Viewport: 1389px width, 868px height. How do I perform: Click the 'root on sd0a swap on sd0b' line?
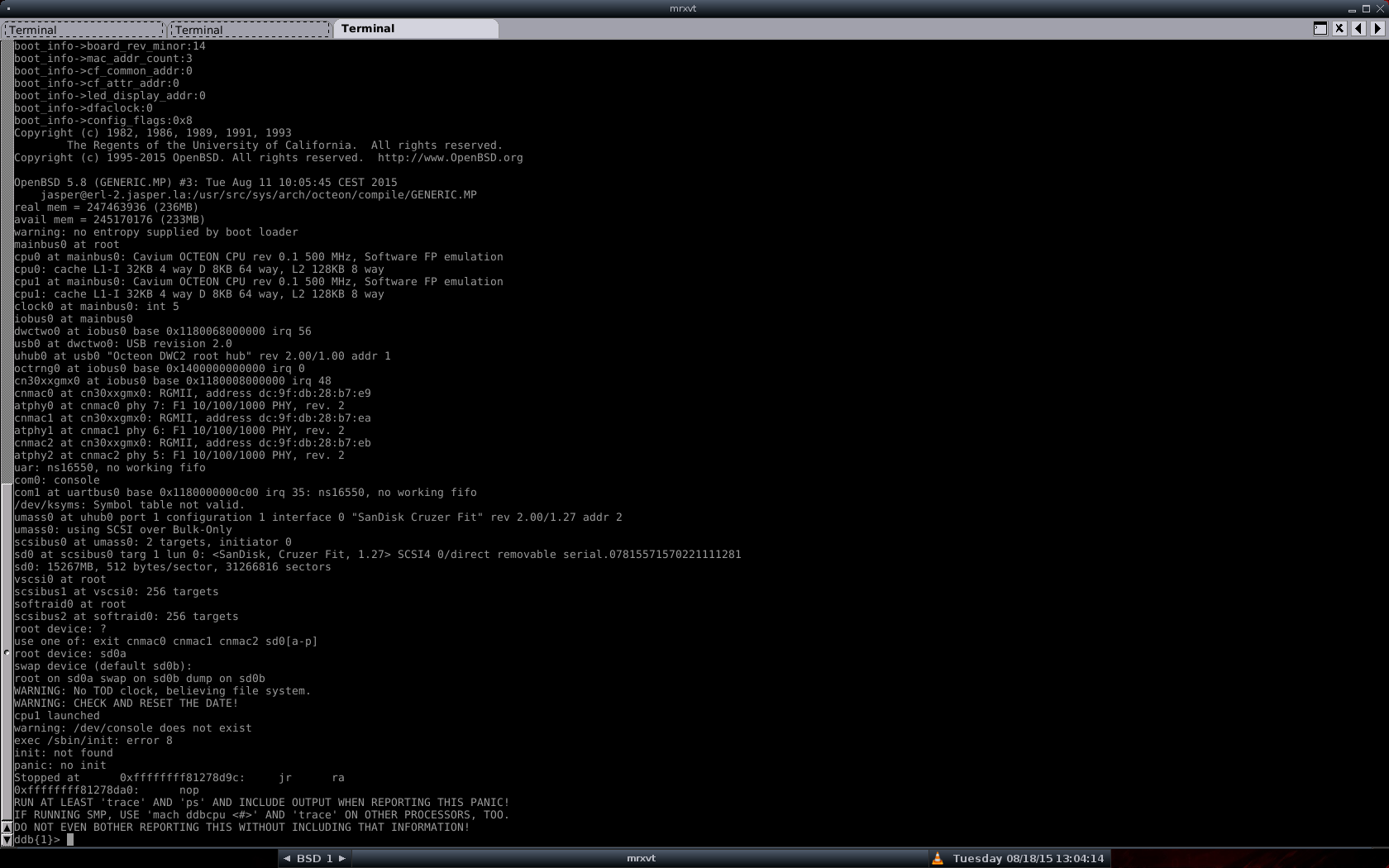click(140, 679)
